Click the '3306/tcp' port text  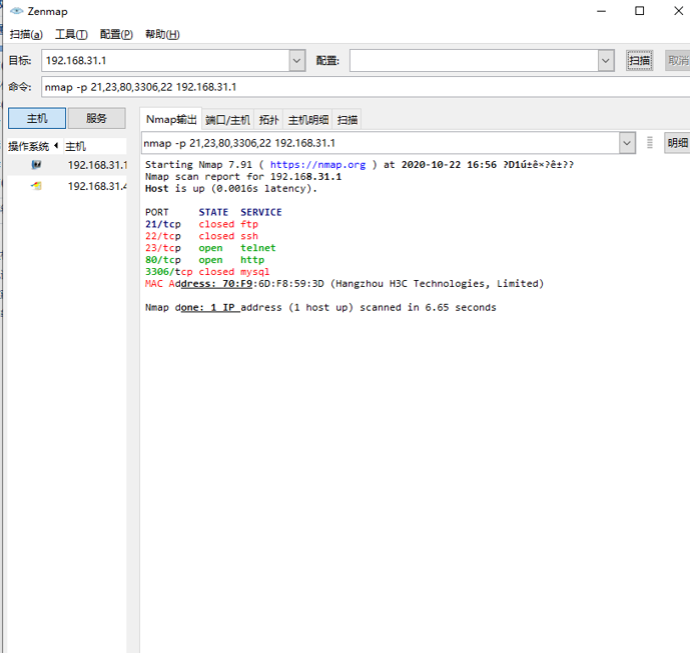click(169, 271)
